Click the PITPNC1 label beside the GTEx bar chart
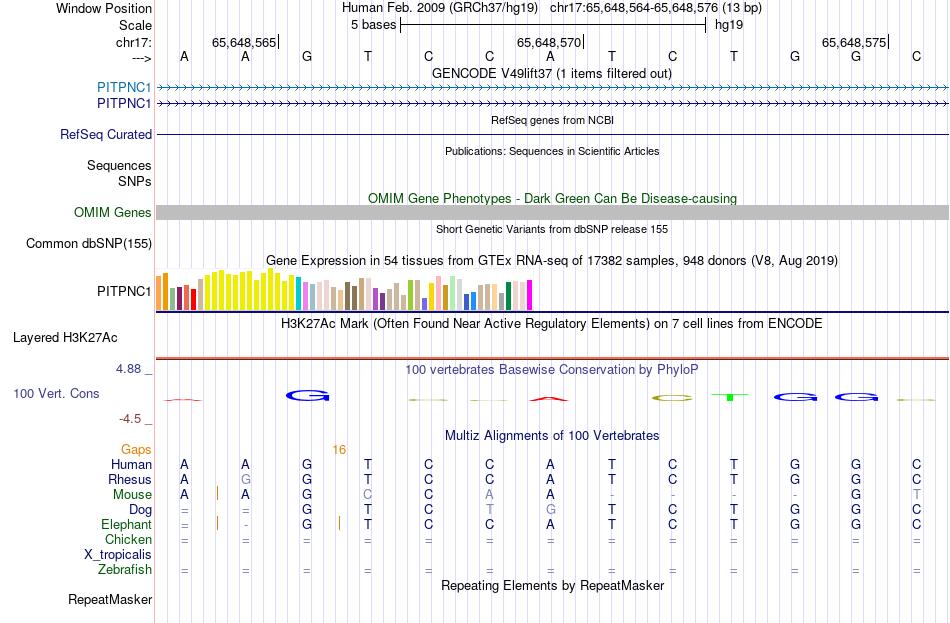Screen dimensions: 950x623 pyautogui.click(x=124, y=292)
